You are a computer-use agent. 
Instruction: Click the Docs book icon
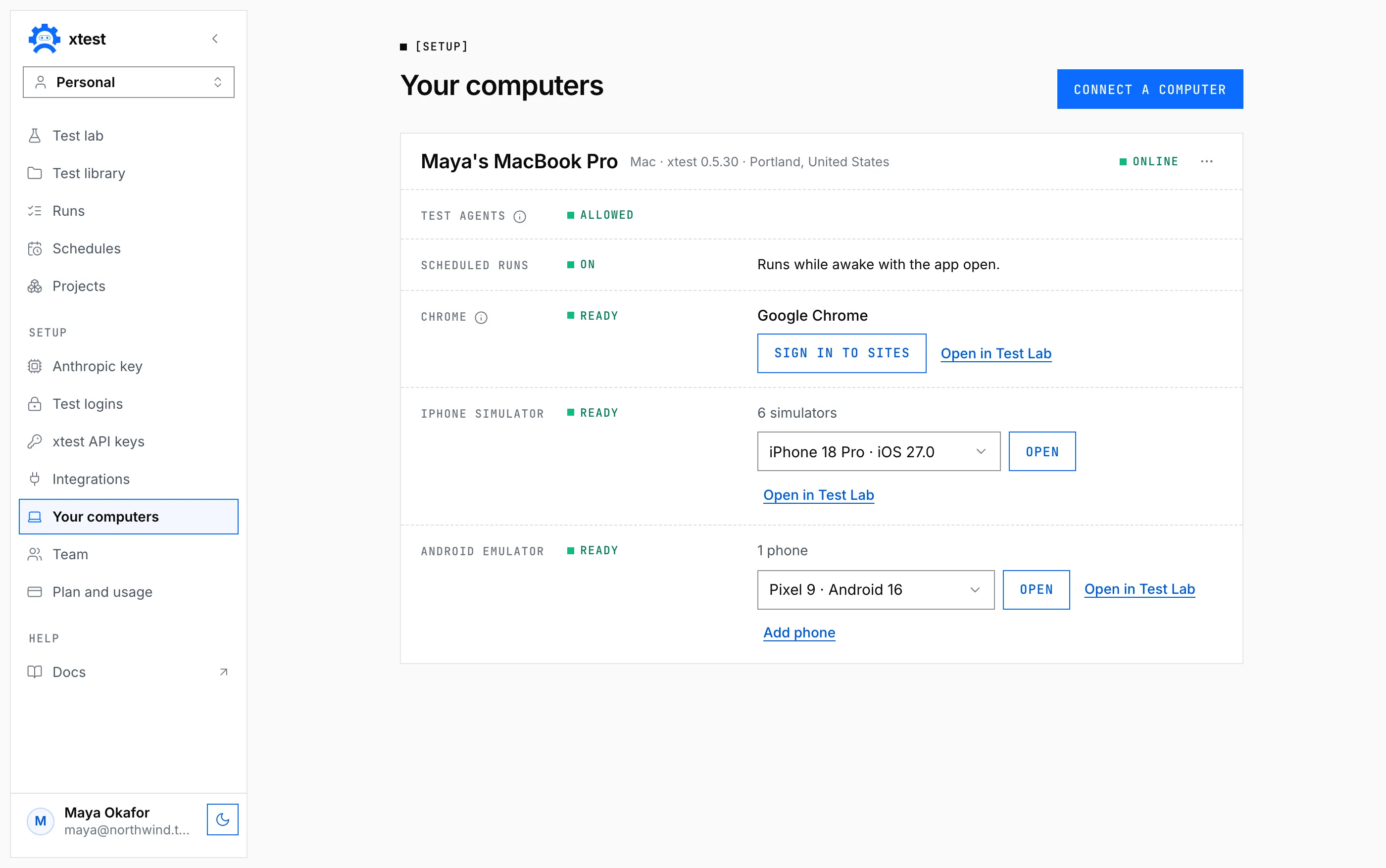point(35,672)
